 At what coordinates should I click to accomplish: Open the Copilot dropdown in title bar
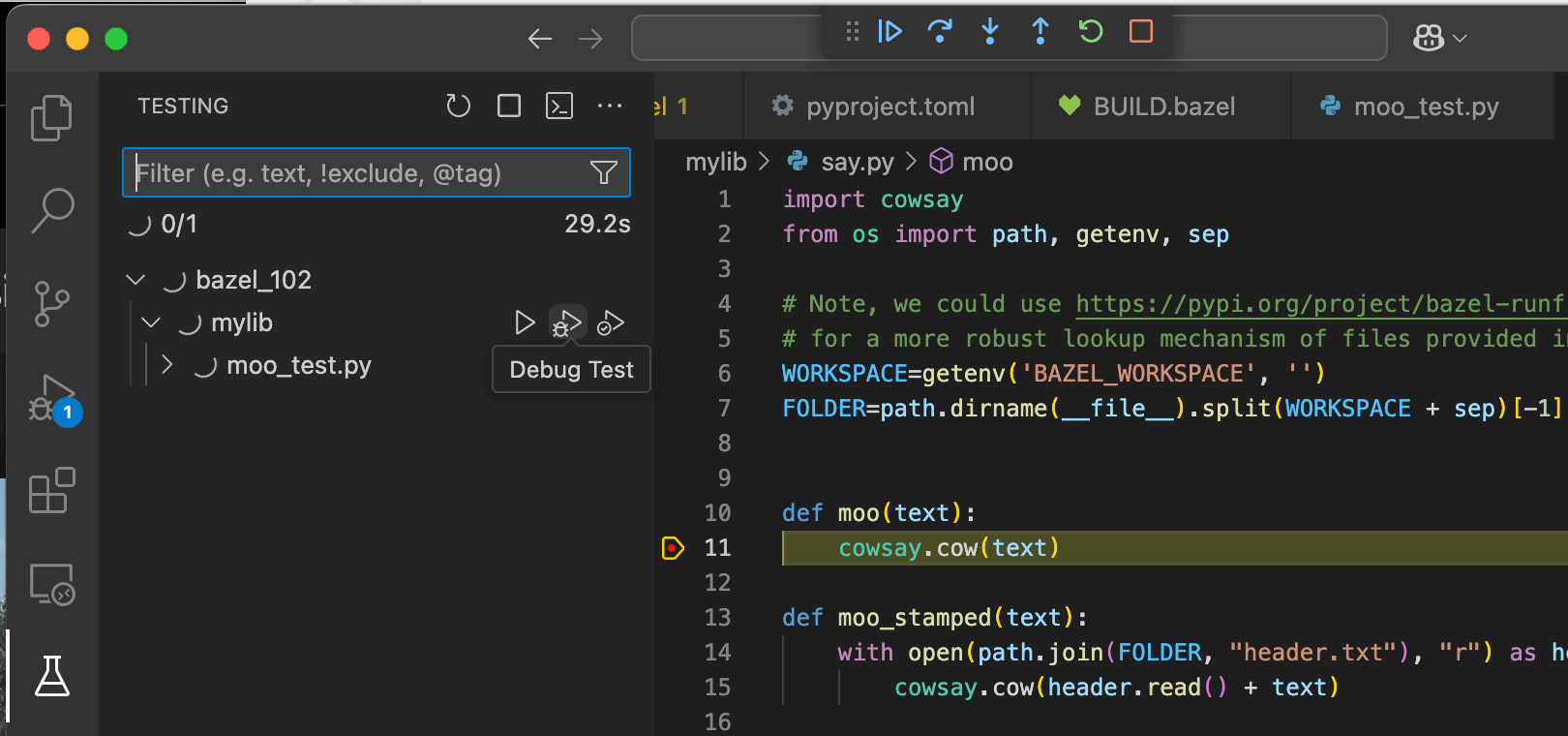[x=1440, y=38]
